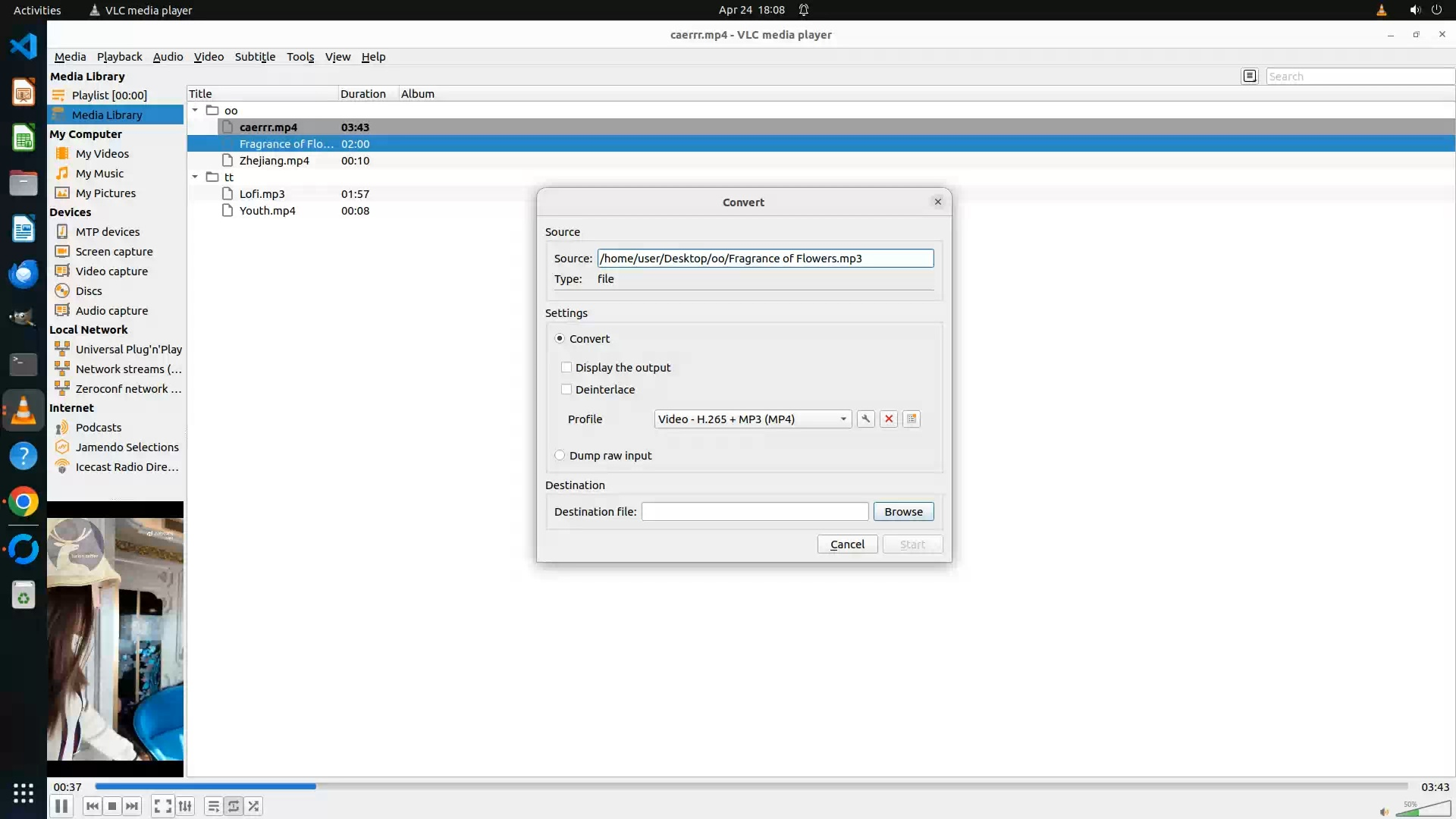Check the Deinterlace option
The width and height of the screenshot is (1456, 819).
(x=566, y=389)
